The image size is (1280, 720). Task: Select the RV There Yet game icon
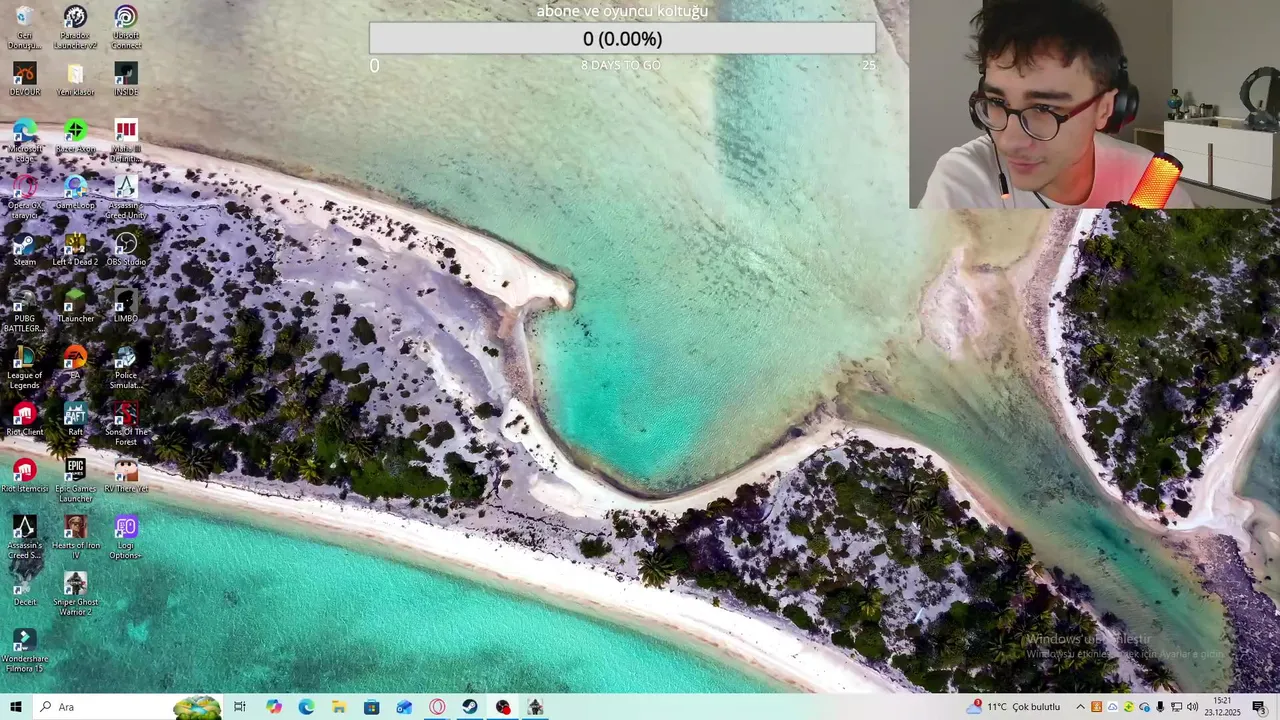pyautogui.click(x=125, y=476)
